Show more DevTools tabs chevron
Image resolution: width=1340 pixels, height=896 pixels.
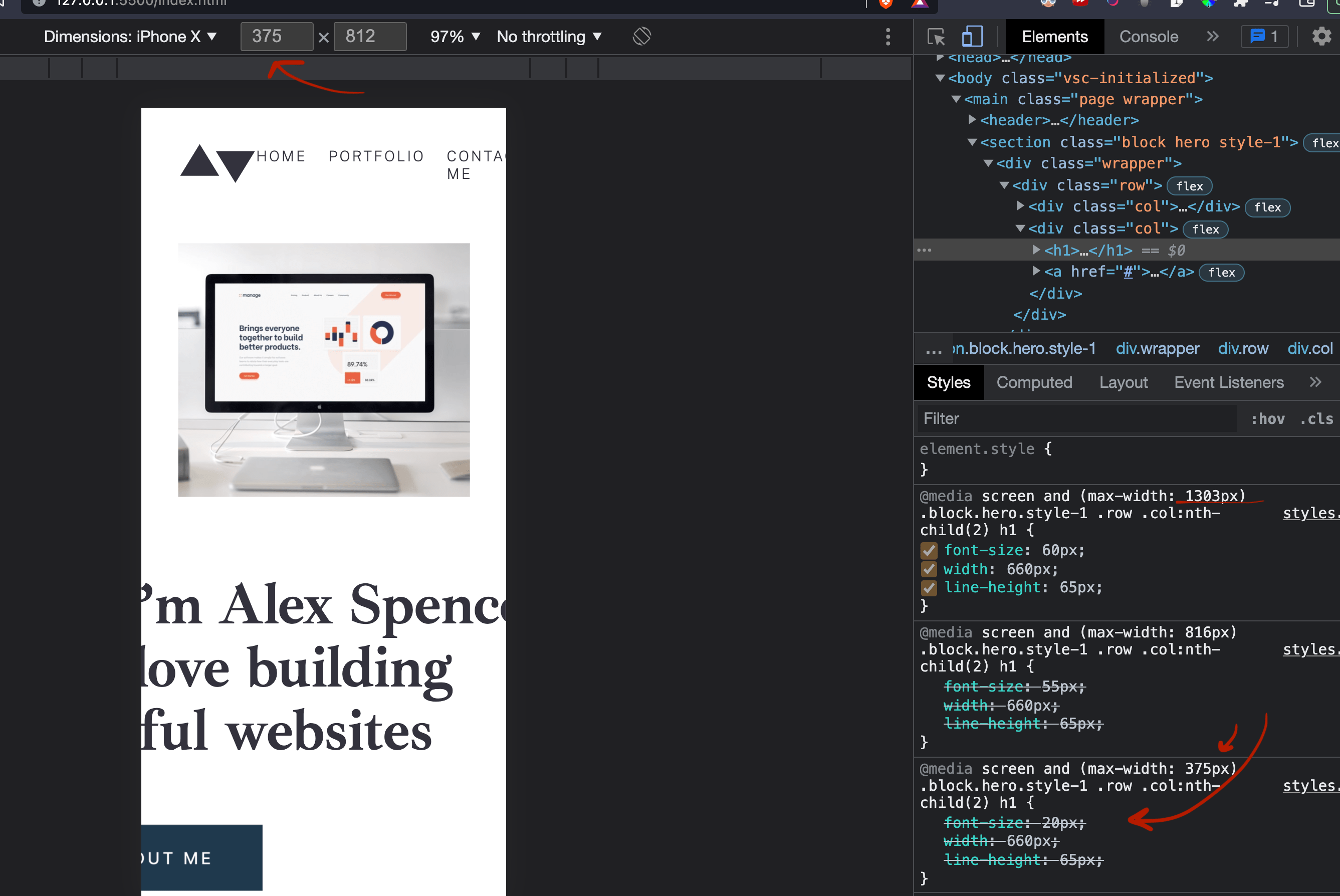click(1213, 37)
